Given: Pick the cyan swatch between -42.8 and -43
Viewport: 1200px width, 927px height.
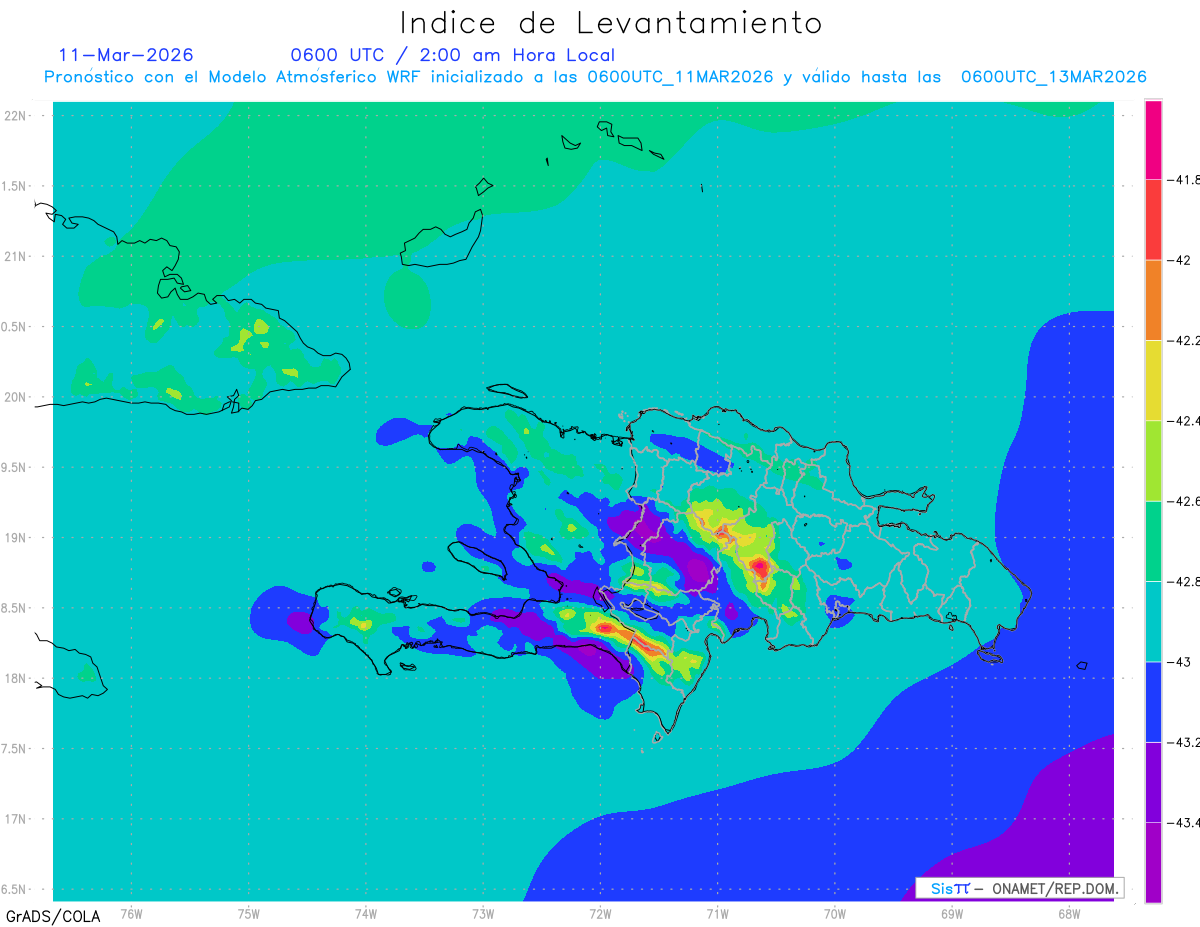Looking at the screenshot, I should 1153,621.
